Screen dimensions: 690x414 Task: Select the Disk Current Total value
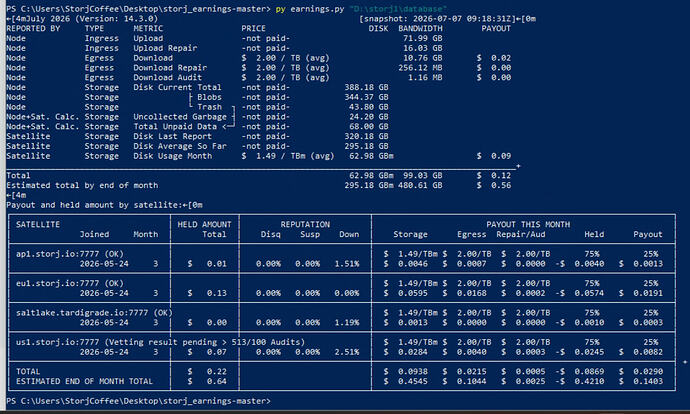click(366, 87)
